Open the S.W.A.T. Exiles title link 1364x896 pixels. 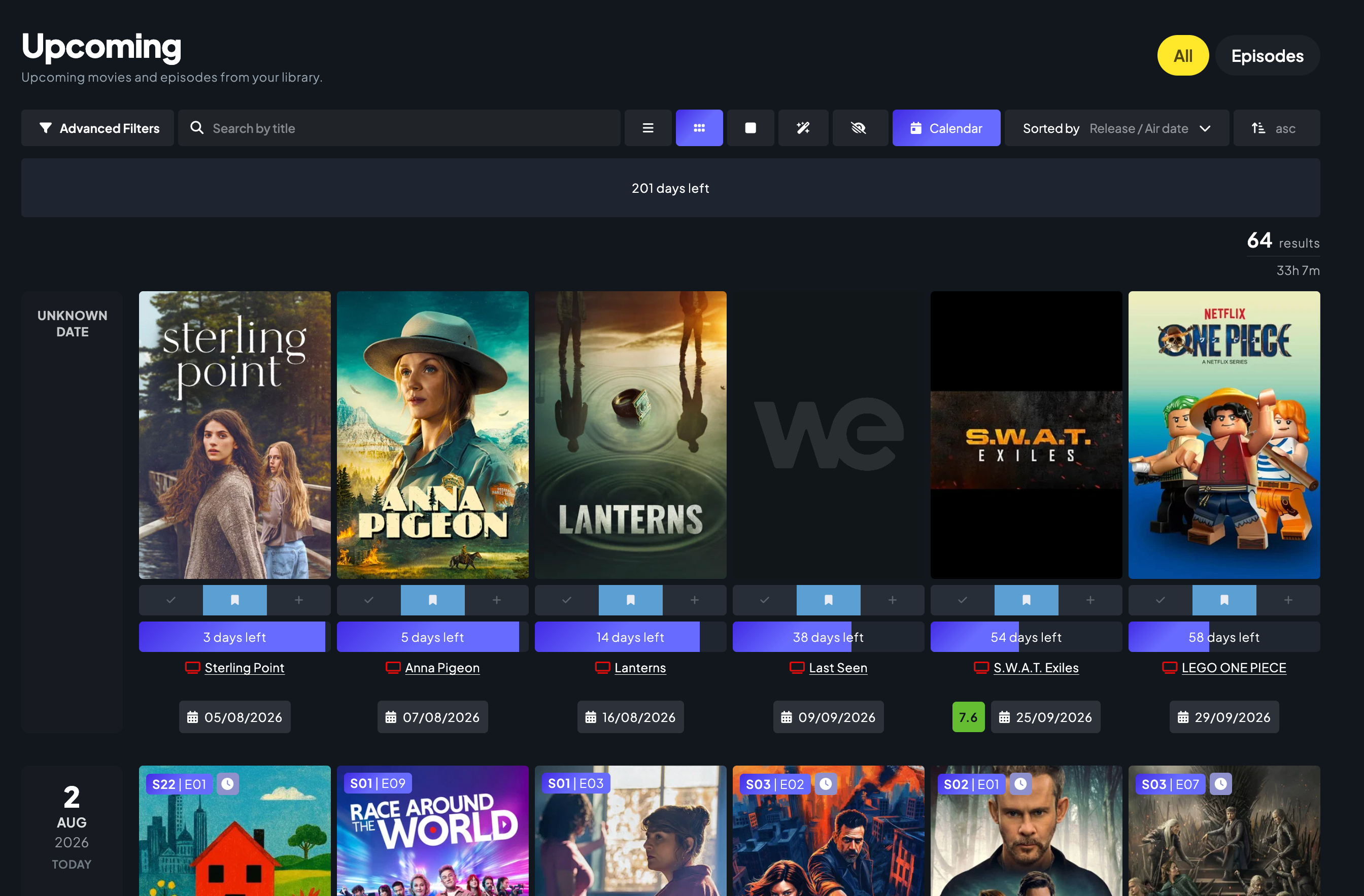click(x=1036, y=667)
